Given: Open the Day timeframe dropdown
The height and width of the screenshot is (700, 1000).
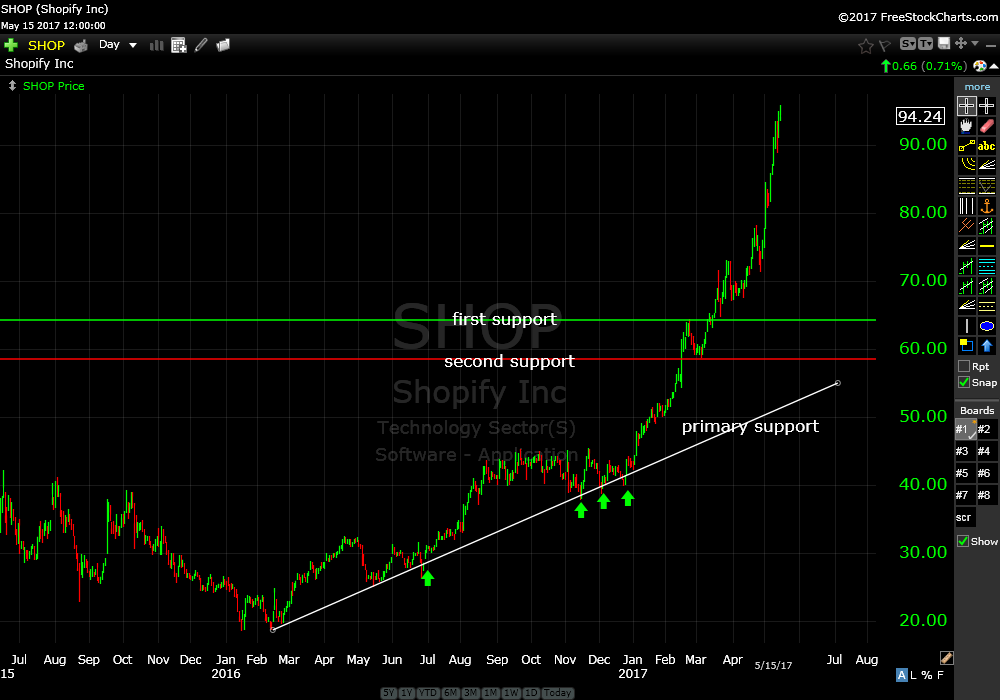Looking at the screenshot, I should 118,45.
